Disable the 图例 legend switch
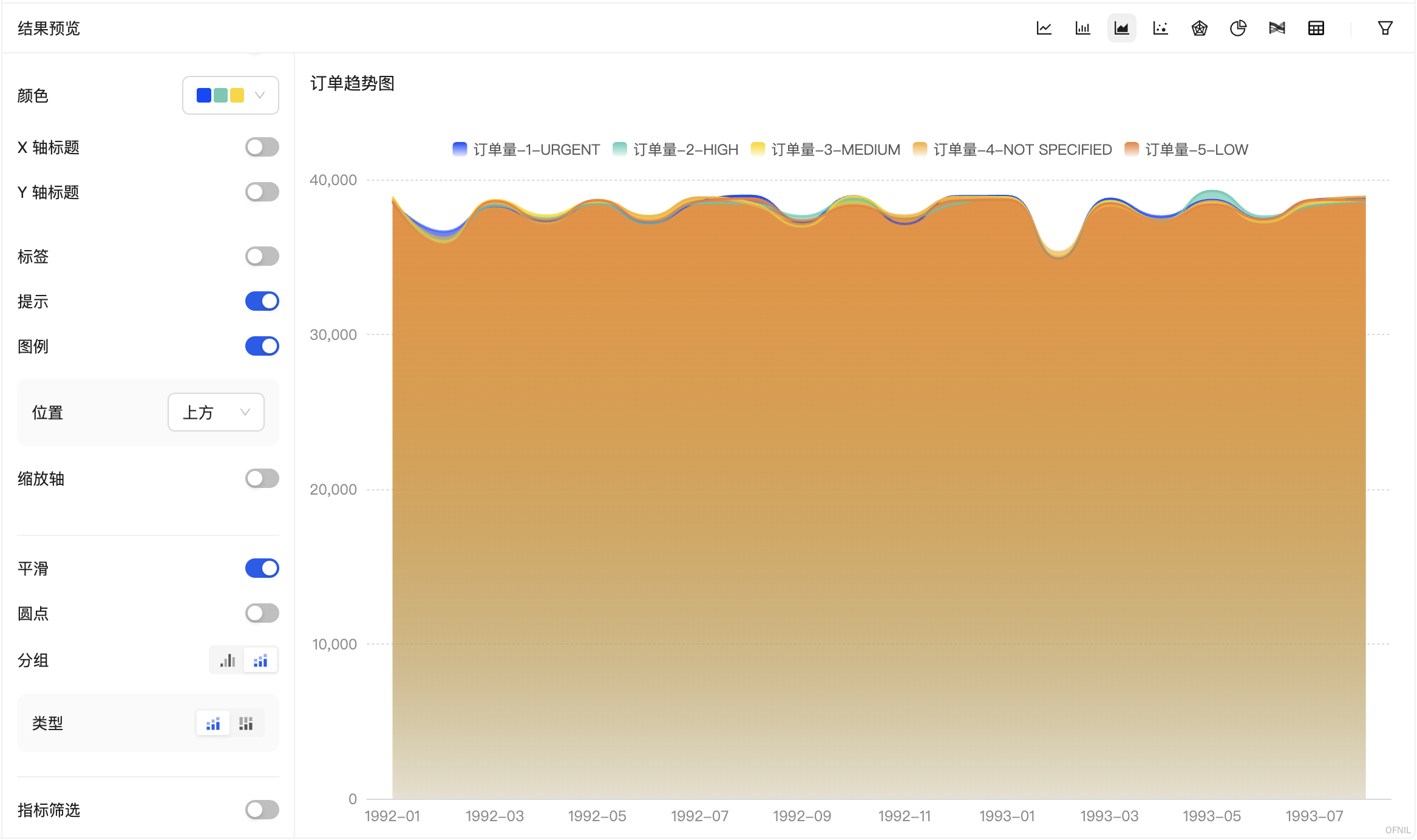Screen dimensions: 1417x840 262,346
